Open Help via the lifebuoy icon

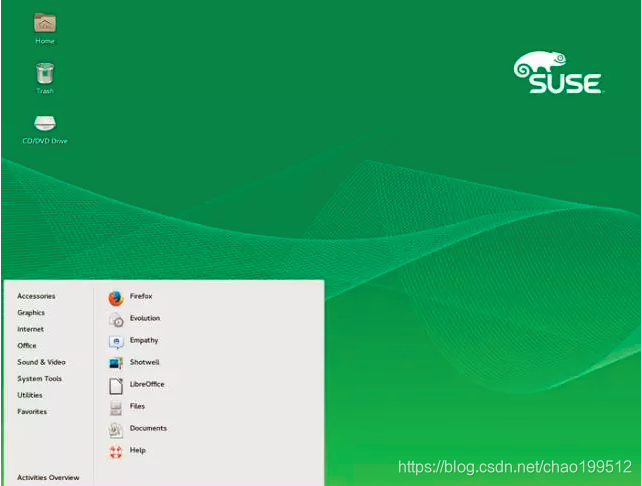pyautogui.click(x=116, y=452)
